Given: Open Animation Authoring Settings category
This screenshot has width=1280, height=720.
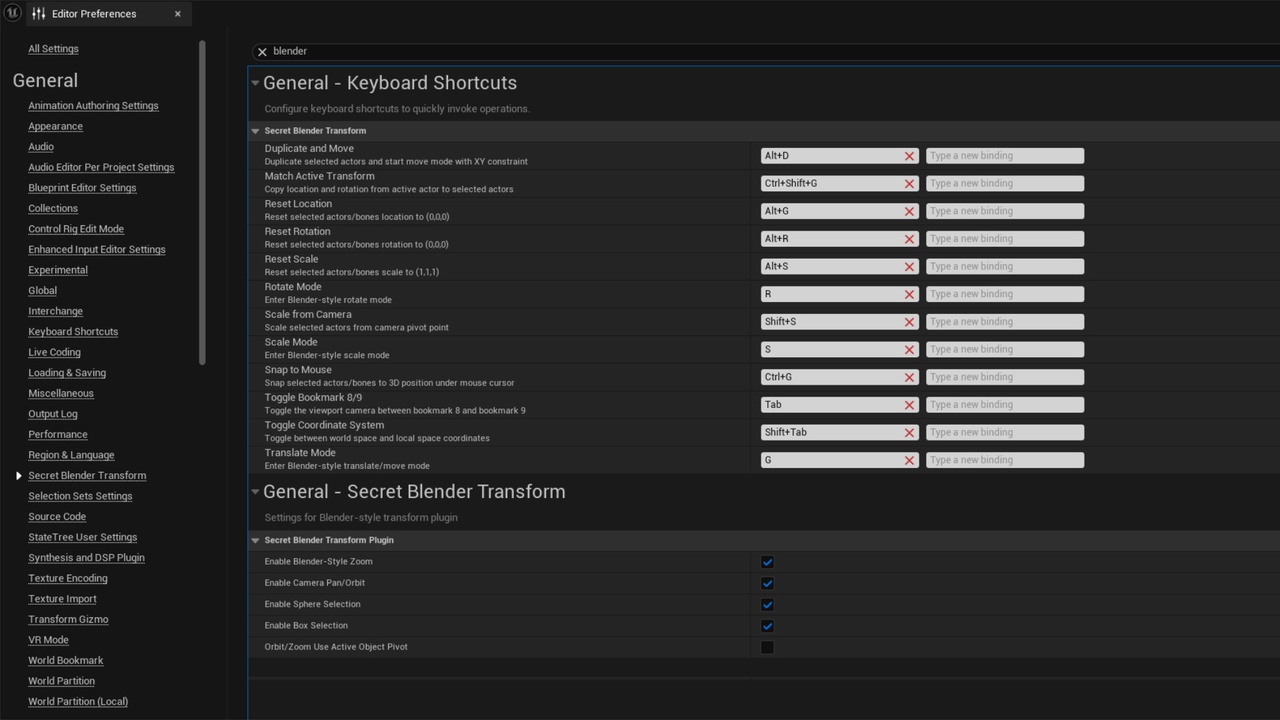Looking at the screenshot, I should pos(93,106).
